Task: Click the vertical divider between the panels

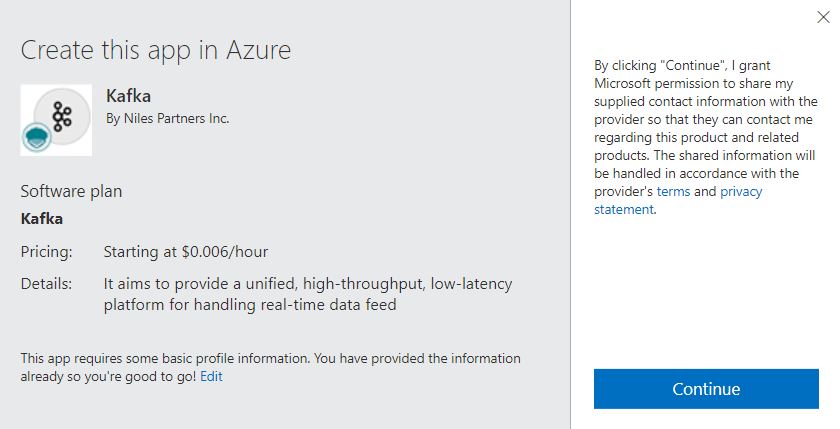Action: click(x=571, y=214)
